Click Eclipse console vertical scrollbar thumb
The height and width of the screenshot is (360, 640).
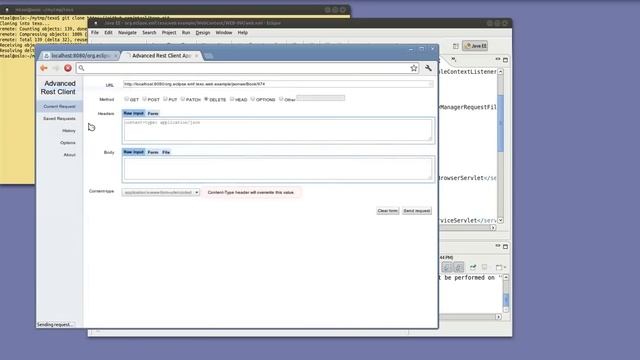(x=506, y=300)
